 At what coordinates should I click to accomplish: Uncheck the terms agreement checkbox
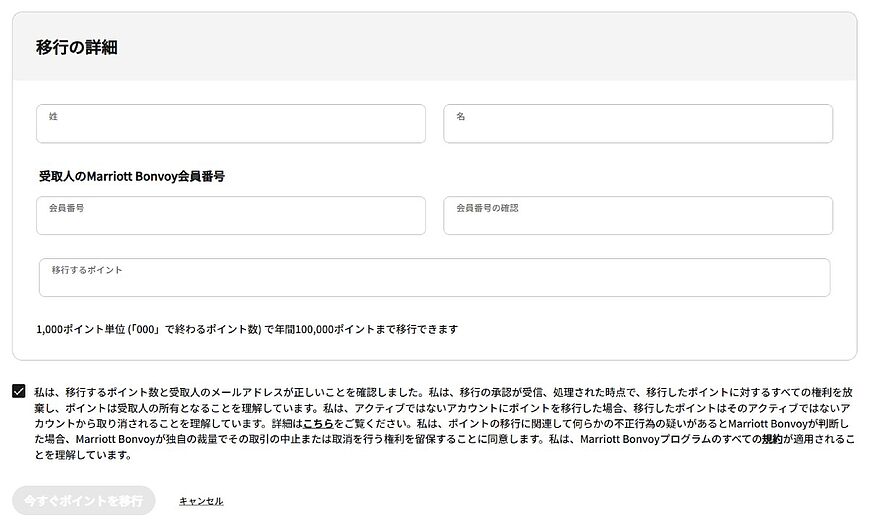click(19, 391)
